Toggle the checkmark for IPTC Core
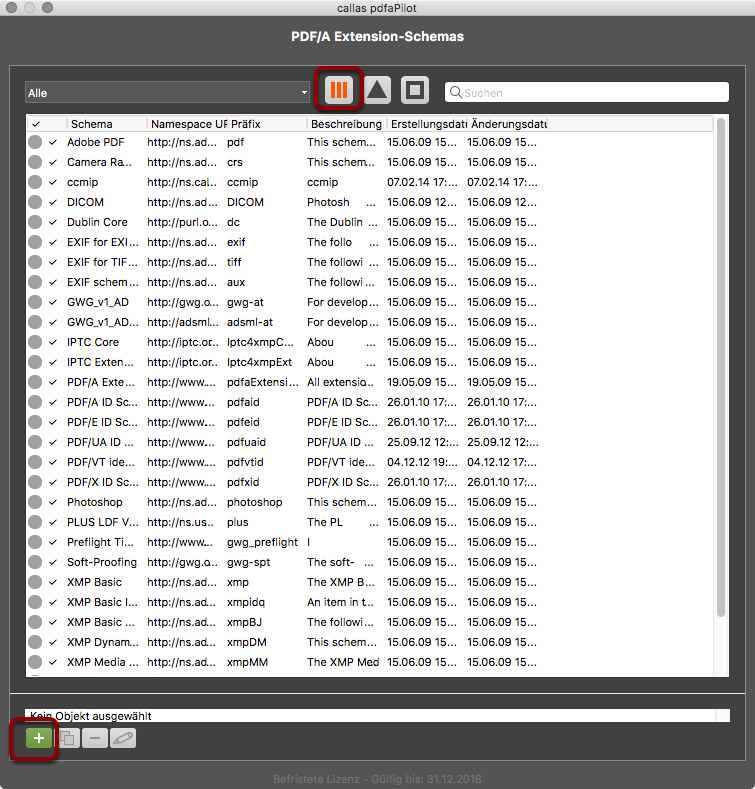Viewport: 755px width, 789px height. coord(53,343)
